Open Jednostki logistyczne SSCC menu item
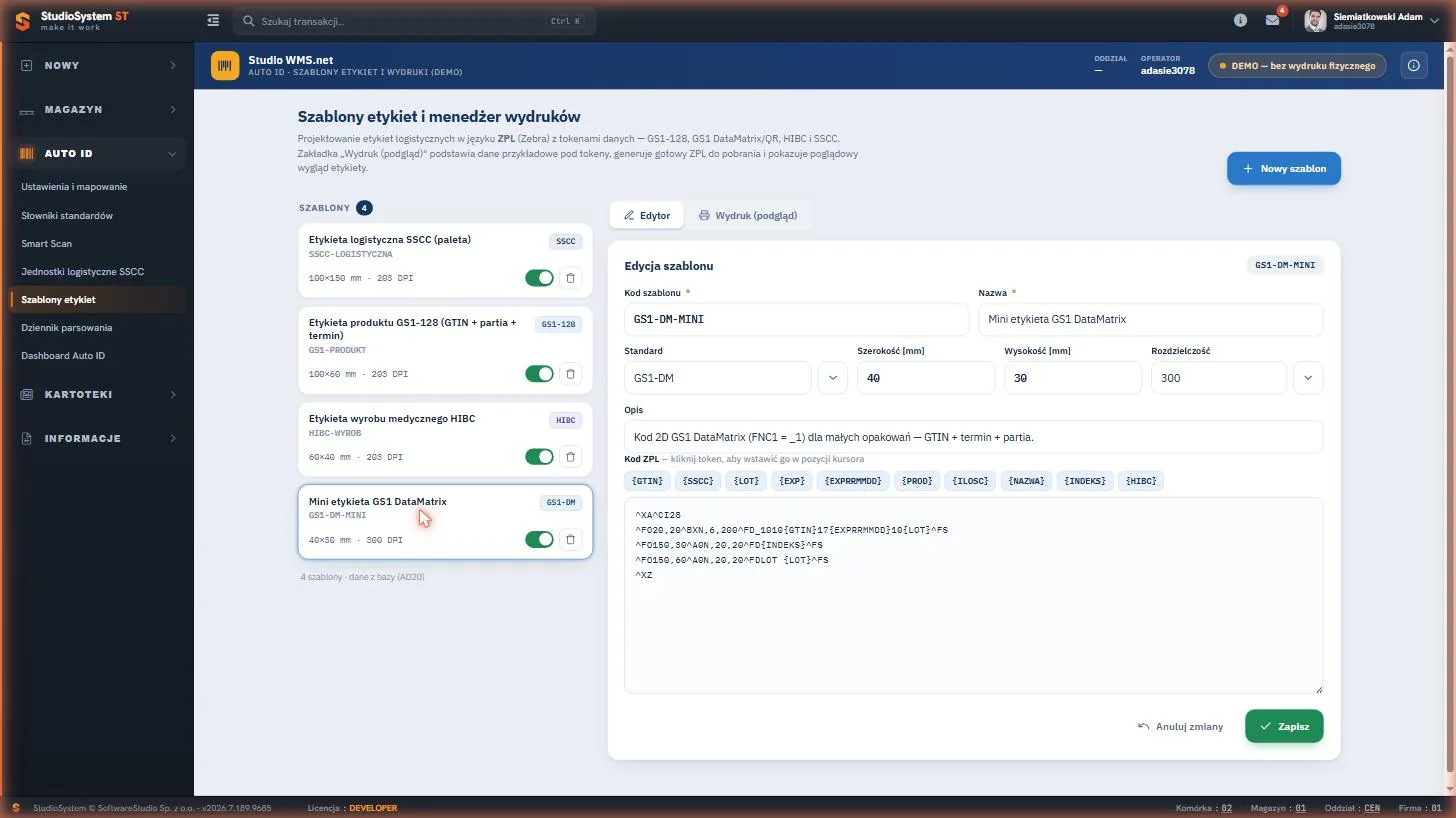 click(x=83, y=271)
